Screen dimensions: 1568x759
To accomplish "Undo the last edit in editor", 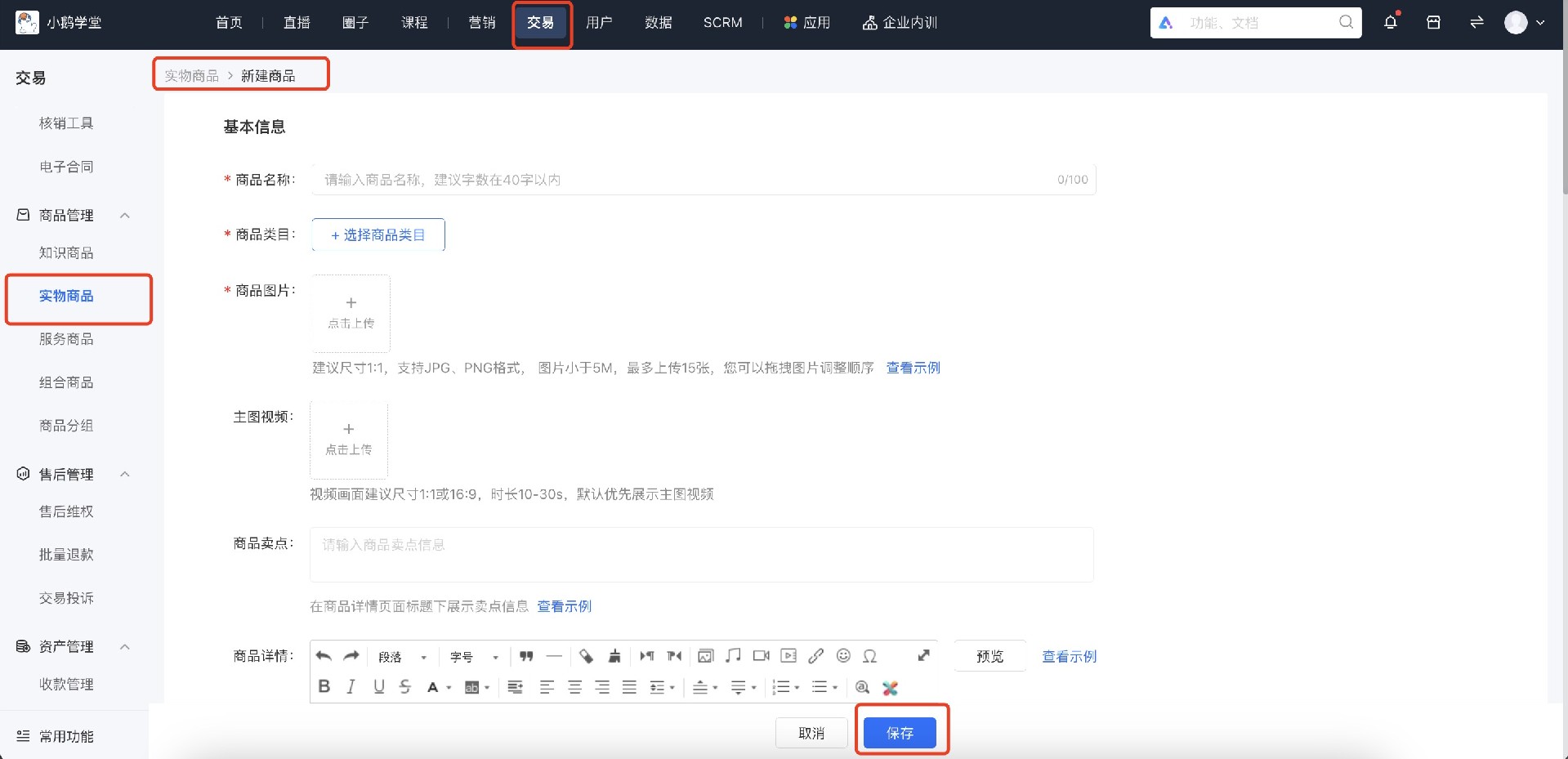I will coord(324,656).
